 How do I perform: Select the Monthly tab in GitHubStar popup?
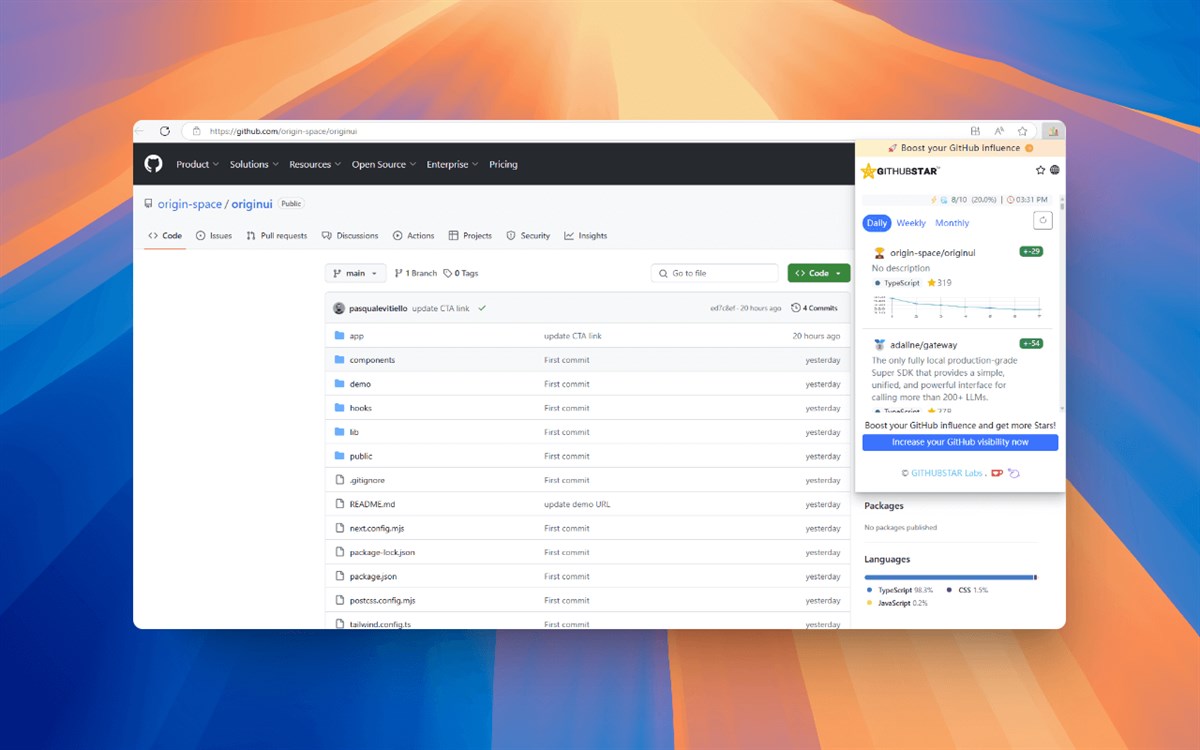pos(952,223)
